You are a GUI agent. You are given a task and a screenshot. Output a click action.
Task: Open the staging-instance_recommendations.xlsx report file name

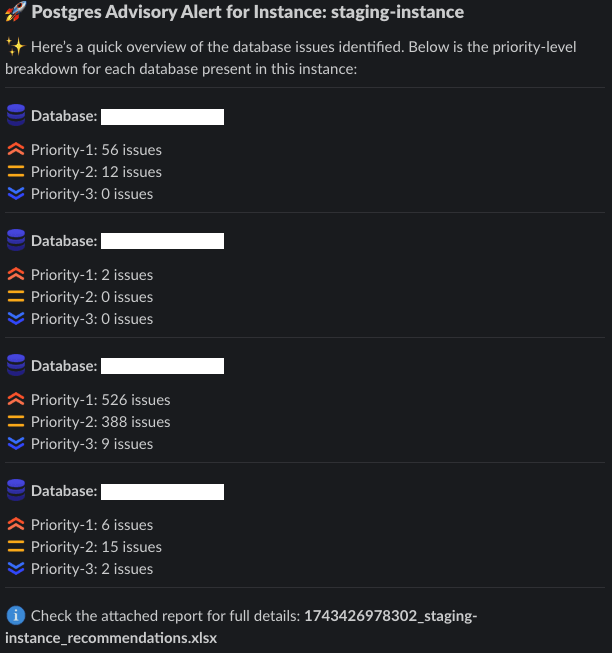(241, 626)
